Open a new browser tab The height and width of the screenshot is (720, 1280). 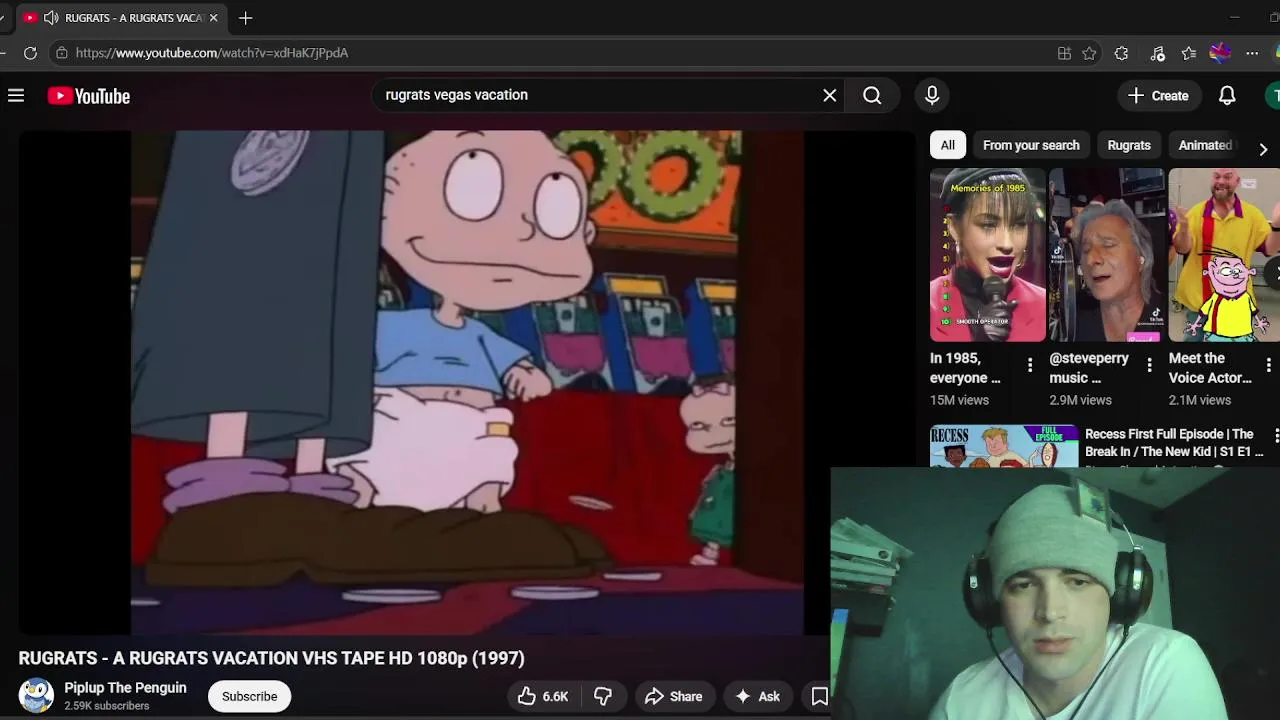246,18
